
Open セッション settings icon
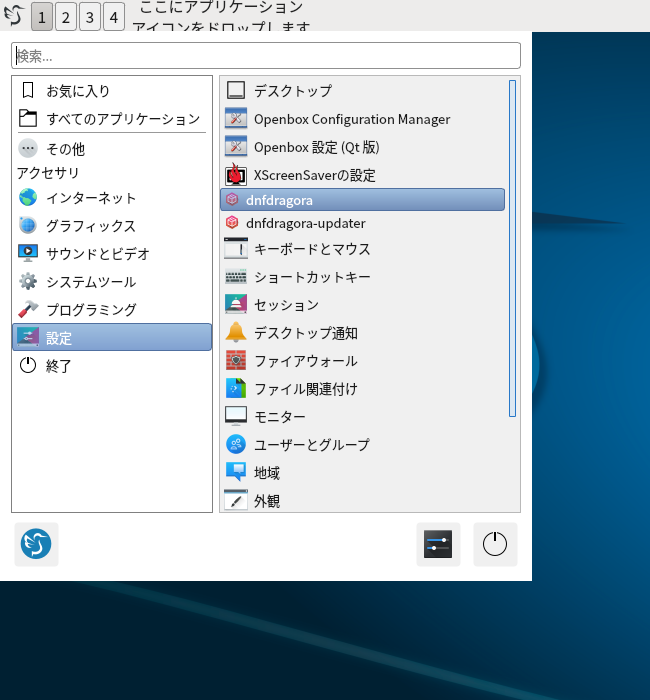click(x=236, y=304)
